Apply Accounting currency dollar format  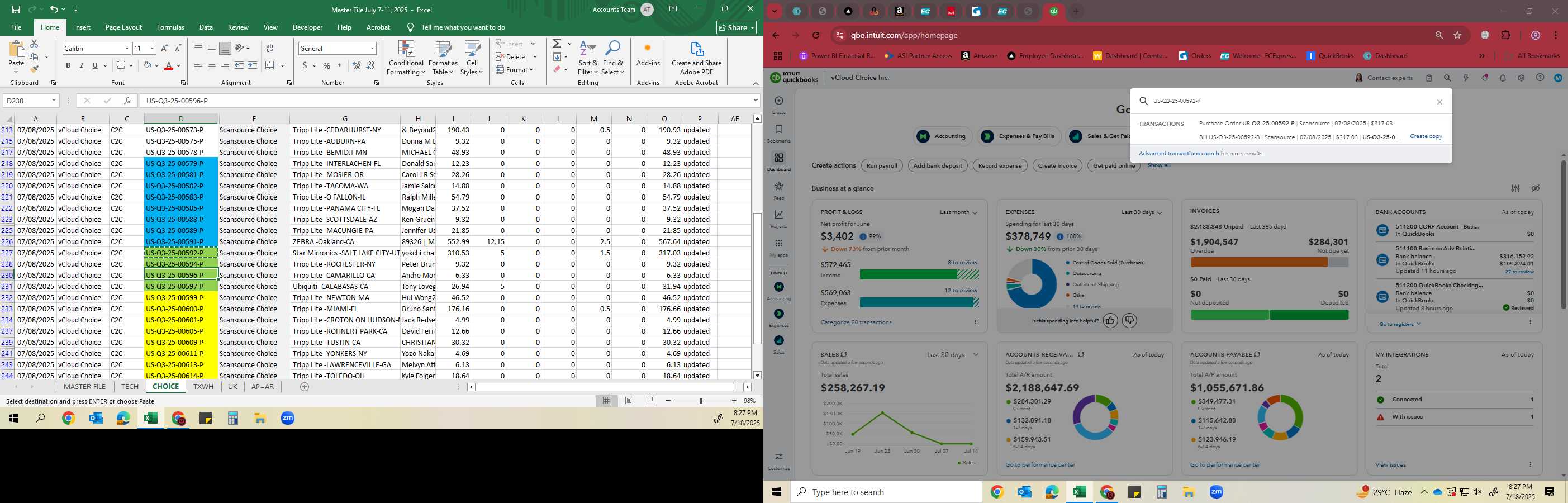[305, 66]
